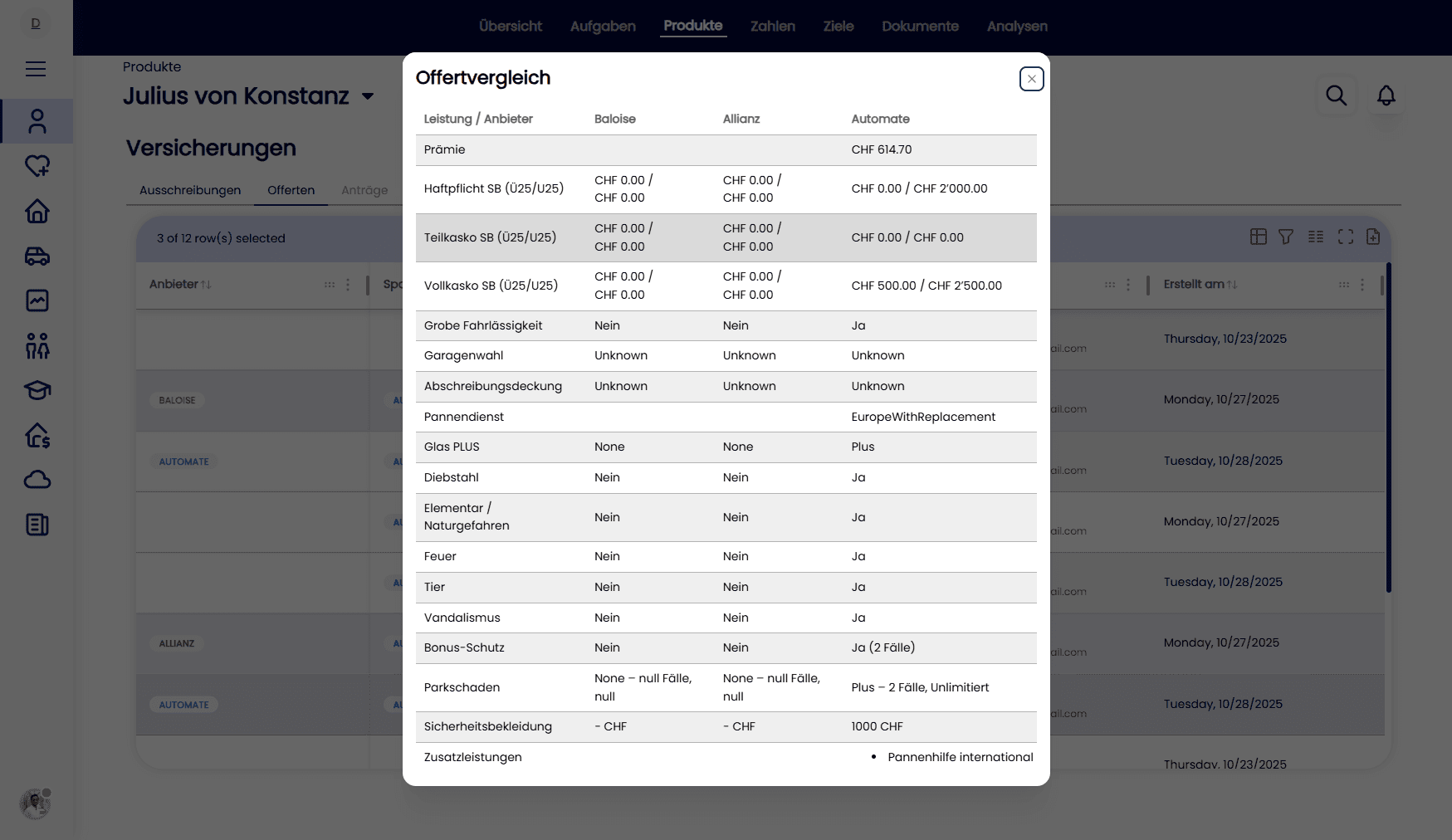1452x840 pixels.
Task: Open the table filter funnel icon
Action: [x=1286, y=237]
